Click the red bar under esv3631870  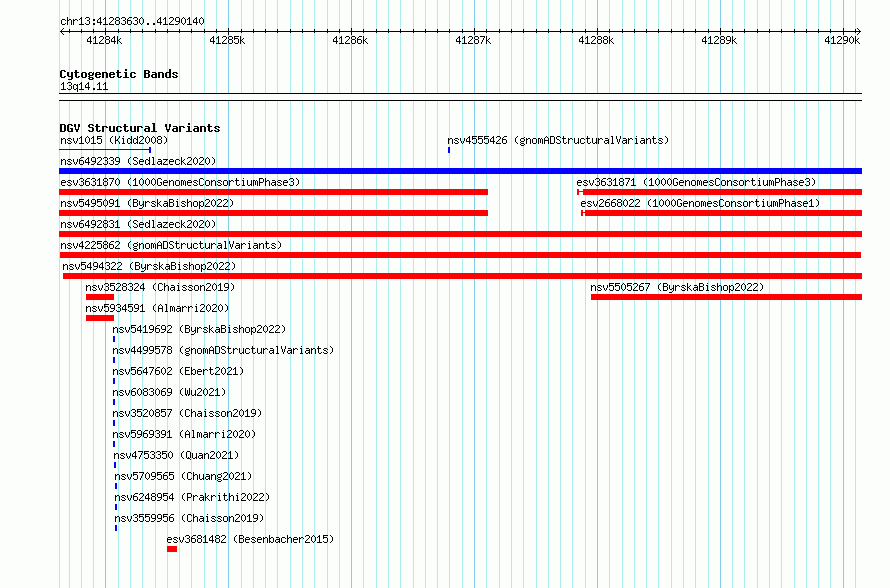pos(274,192)
